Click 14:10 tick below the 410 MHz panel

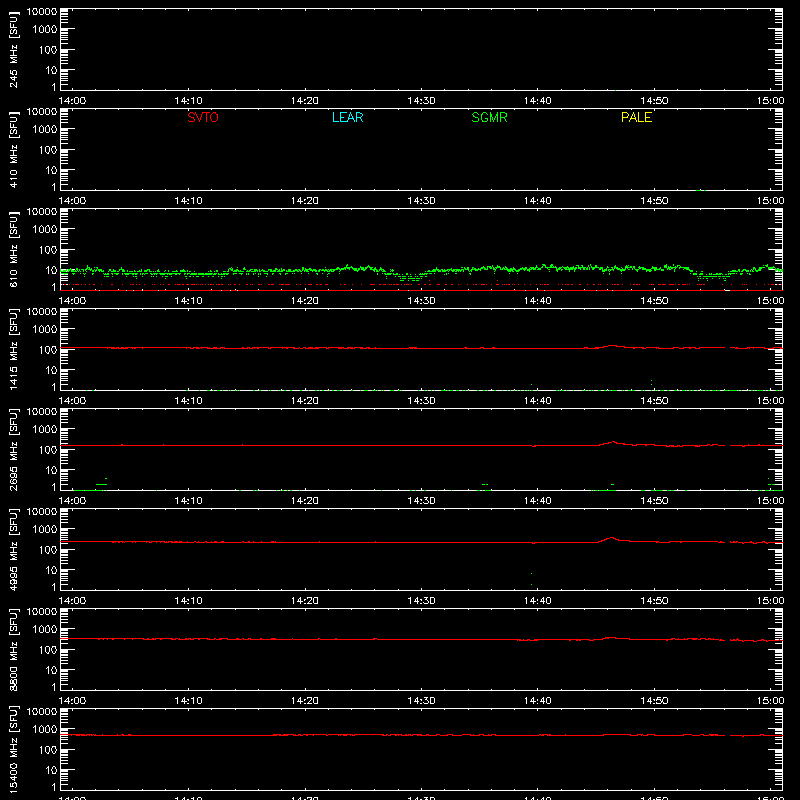(x=188, y=201)
